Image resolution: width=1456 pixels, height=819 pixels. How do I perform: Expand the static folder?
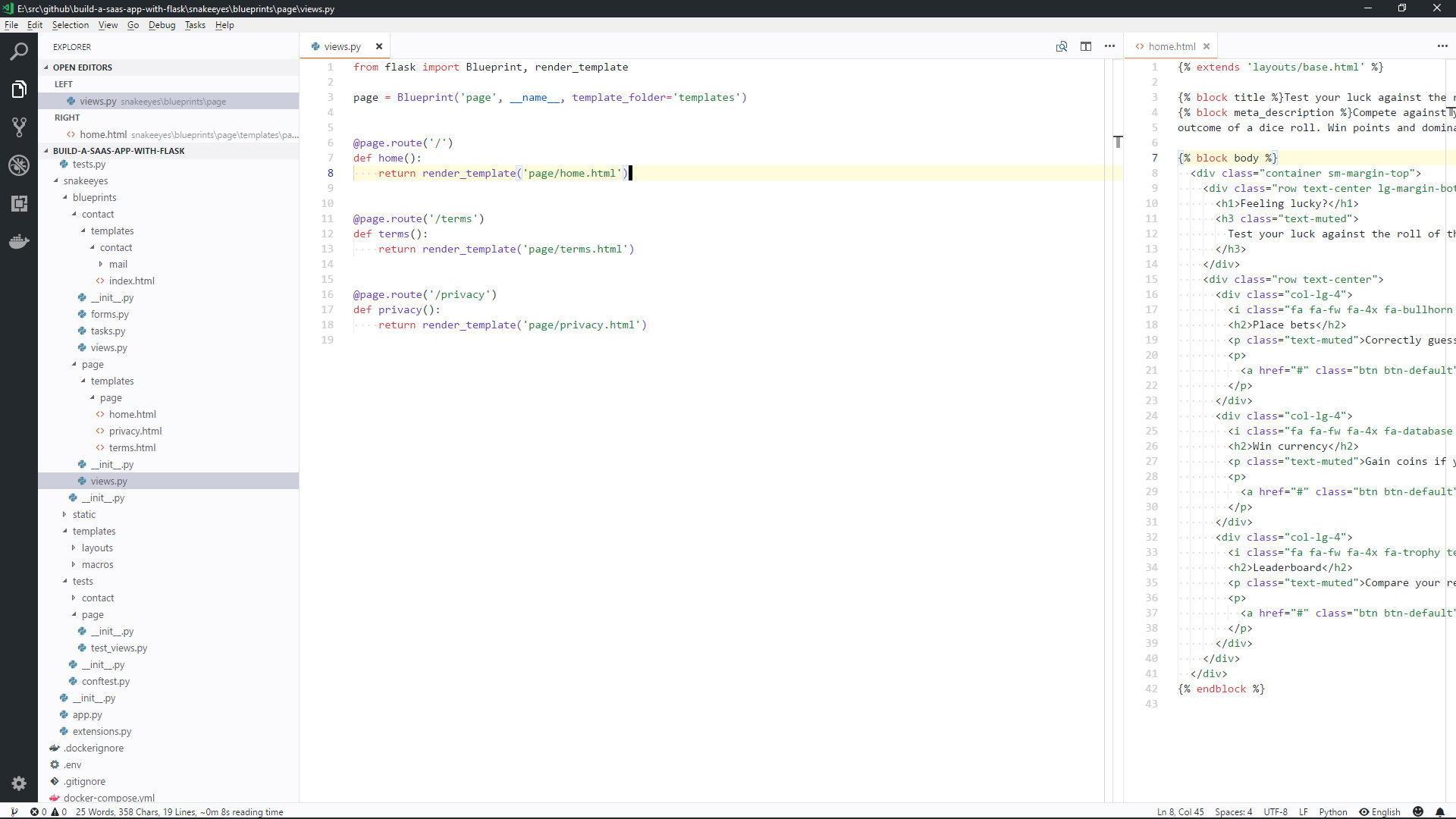coord(84,514)
